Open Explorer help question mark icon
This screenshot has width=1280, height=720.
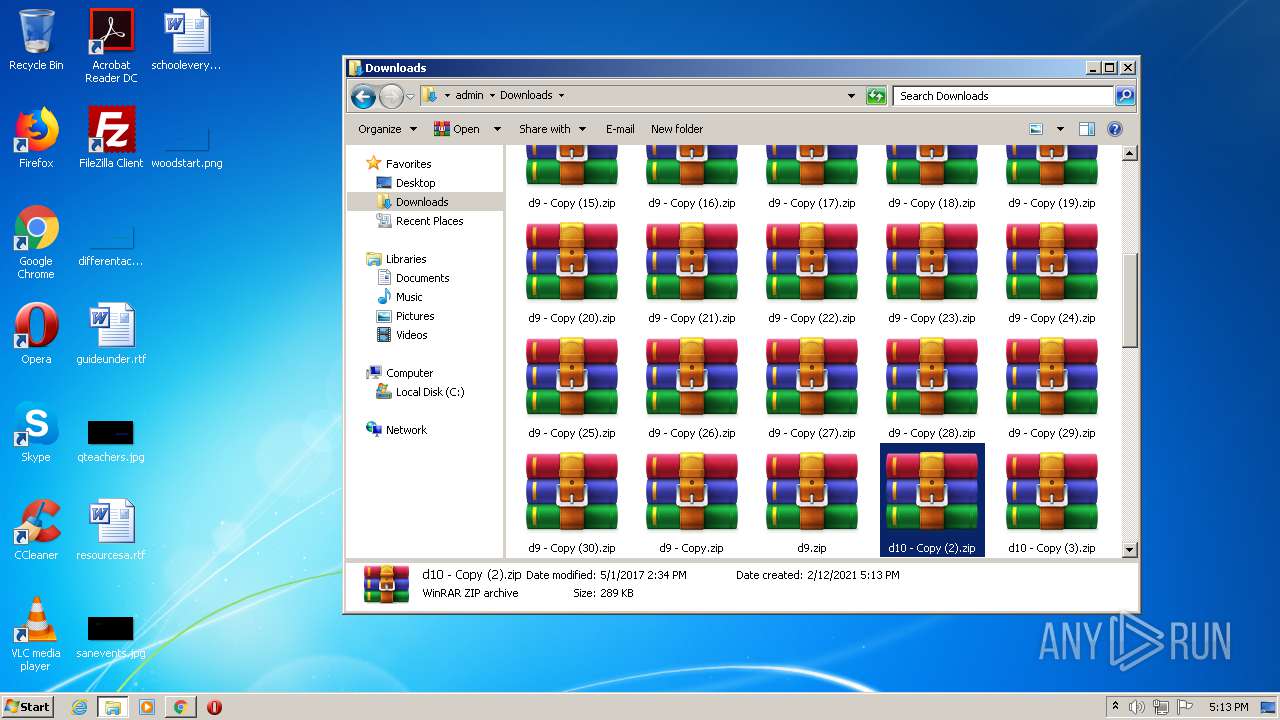(1115, 129)
